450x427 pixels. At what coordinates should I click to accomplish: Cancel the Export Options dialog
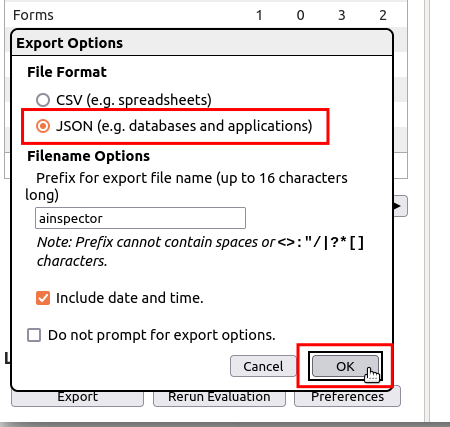263,366
